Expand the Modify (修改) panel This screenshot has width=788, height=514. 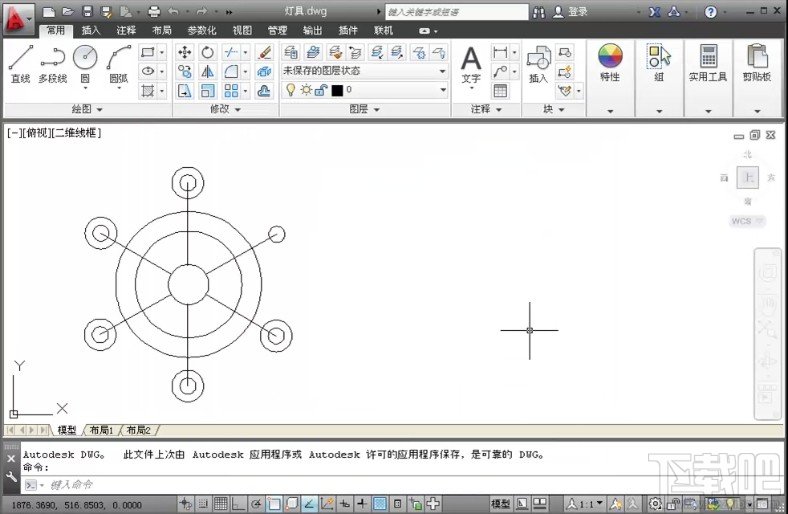point(225,109)
